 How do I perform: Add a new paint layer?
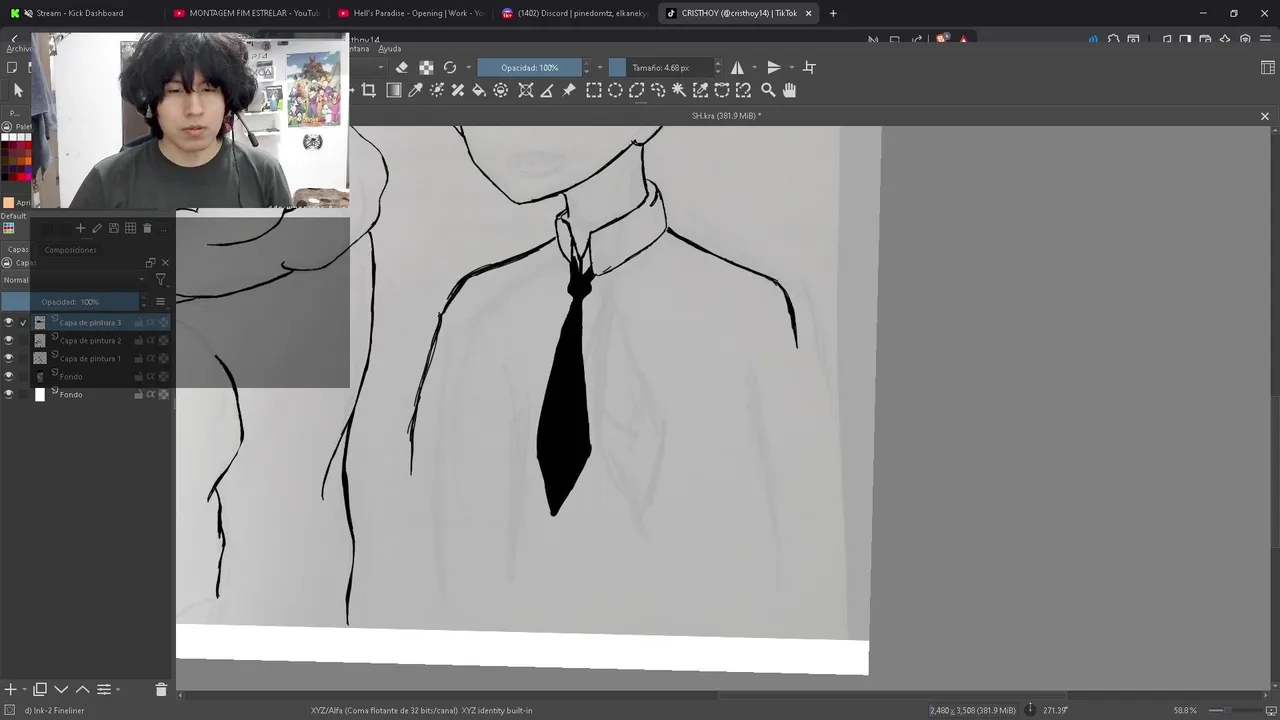pos(10,689)
